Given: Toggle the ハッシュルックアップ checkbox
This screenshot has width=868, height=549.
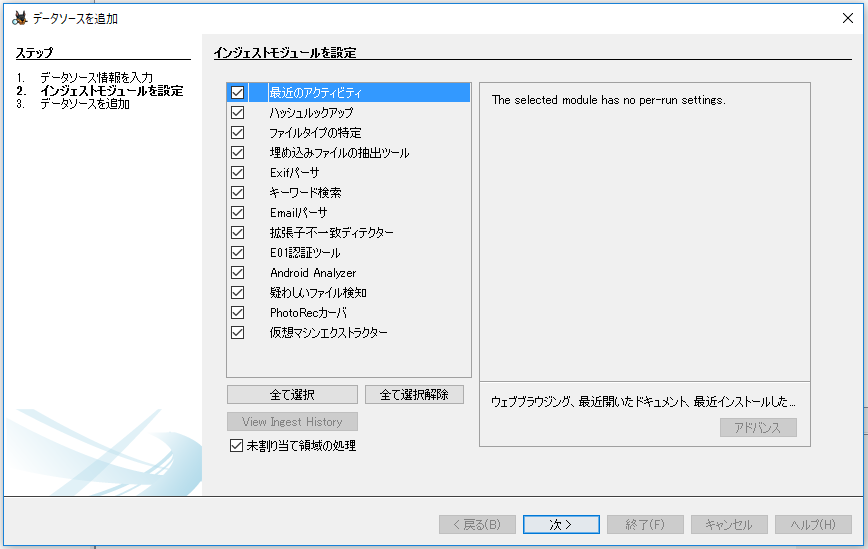Looking at the screenshot, I should pyautogui.click(x=238, y=113).
